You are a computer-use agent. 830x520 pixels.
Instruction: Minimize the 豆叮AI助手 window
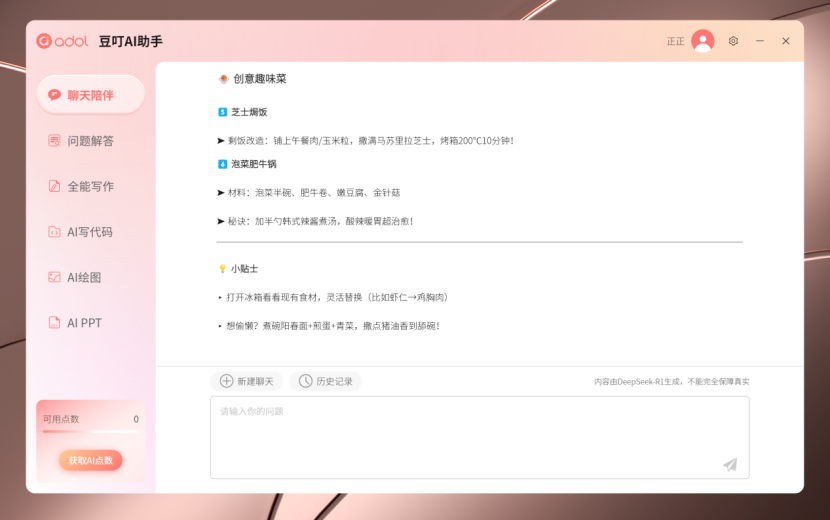click(760, 41)
